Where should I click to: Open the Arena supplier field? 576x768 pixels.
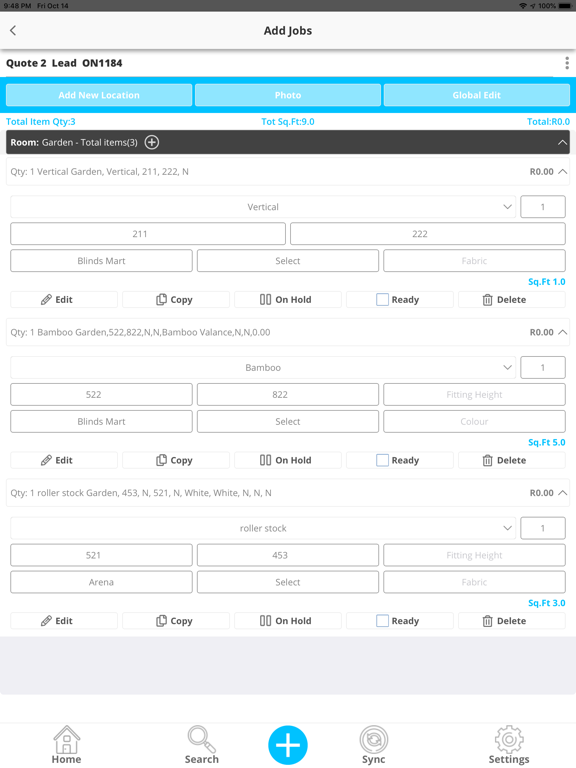tap(101, 582)
